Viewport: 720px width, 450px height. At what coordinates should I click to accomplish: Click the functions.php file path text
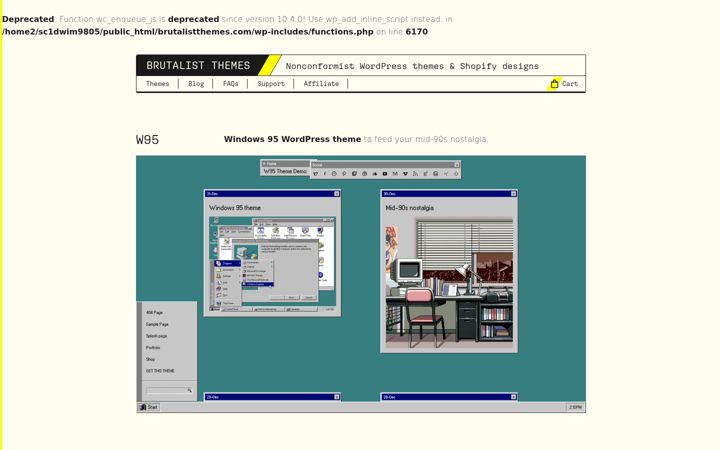(188, 32)
